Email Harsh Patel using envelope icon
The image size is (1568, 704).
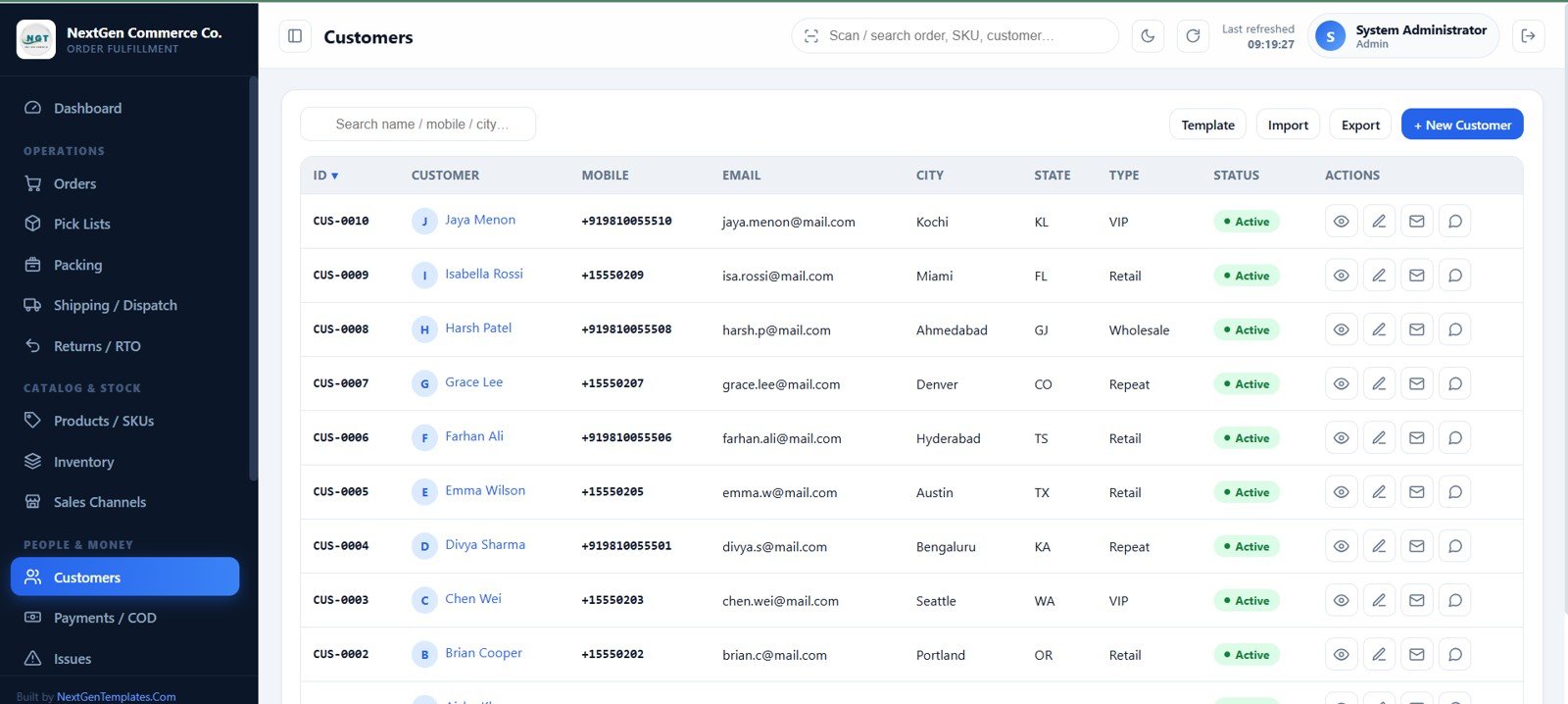[1417, 329]
